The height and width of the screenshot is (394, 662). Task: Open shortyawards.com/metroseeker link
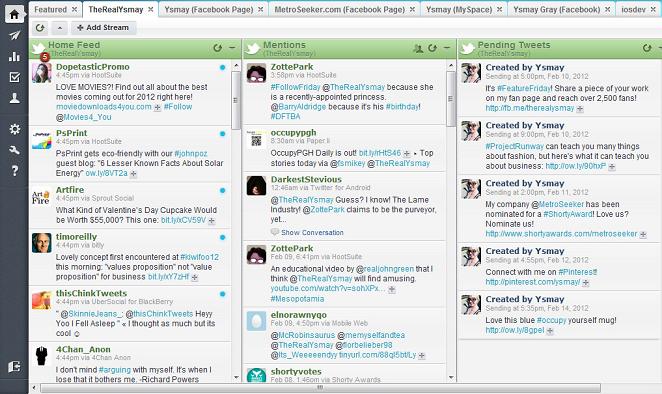(x=561, y=234)
